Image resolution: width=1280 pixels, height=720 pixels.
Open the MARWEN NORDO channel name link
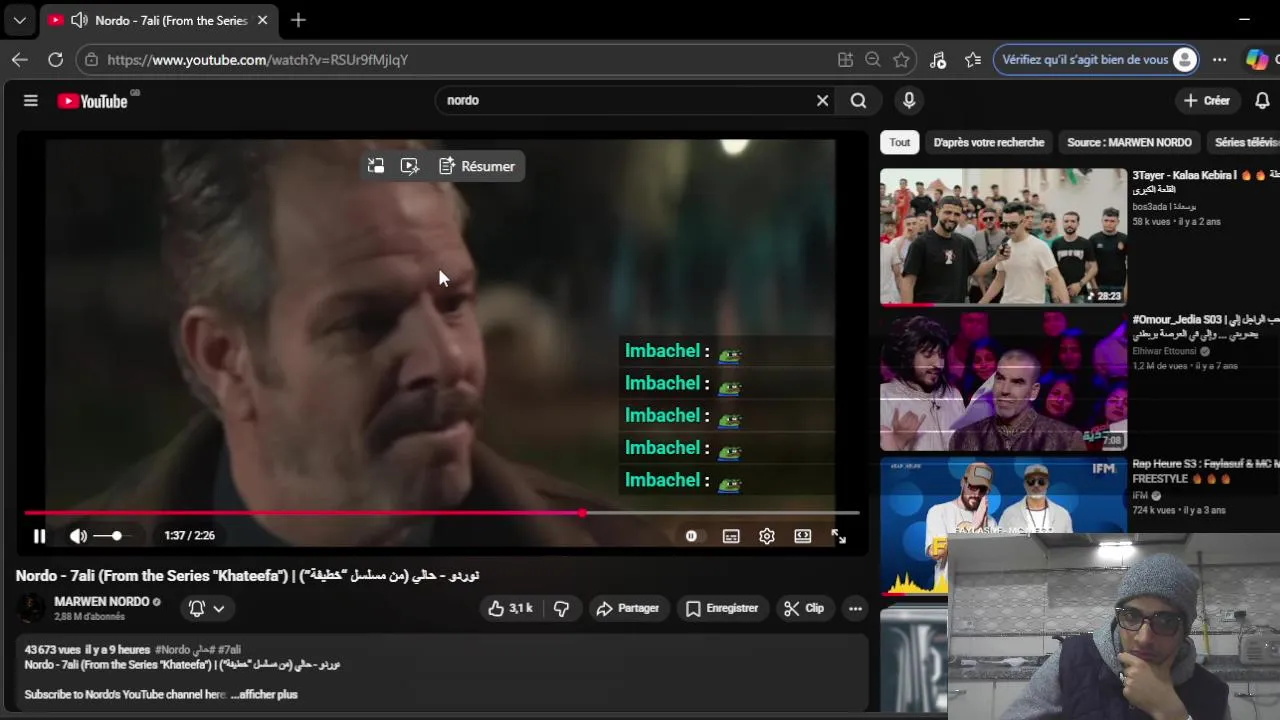pyautogui.click(x=101, y=601)
